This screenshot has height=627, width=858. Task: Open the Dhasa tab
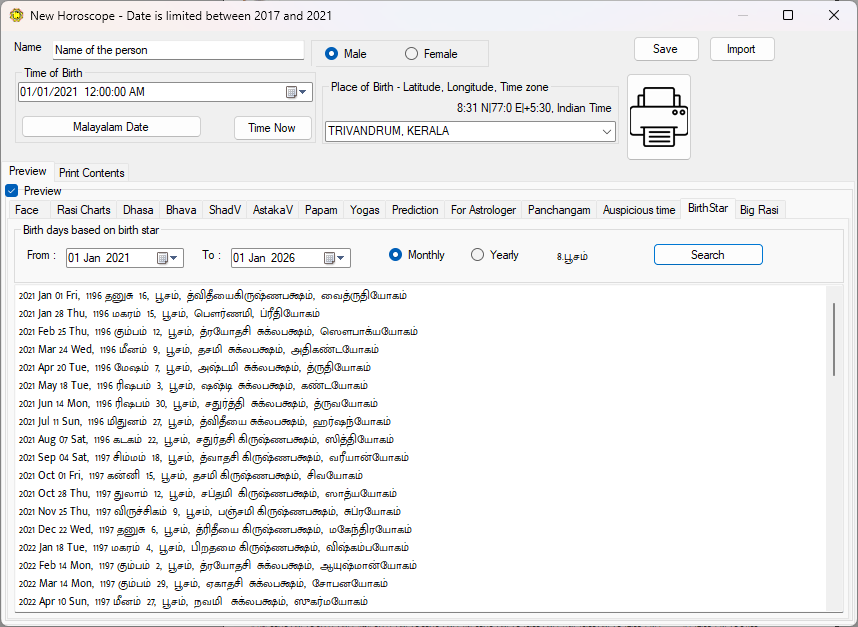[138, 210]
